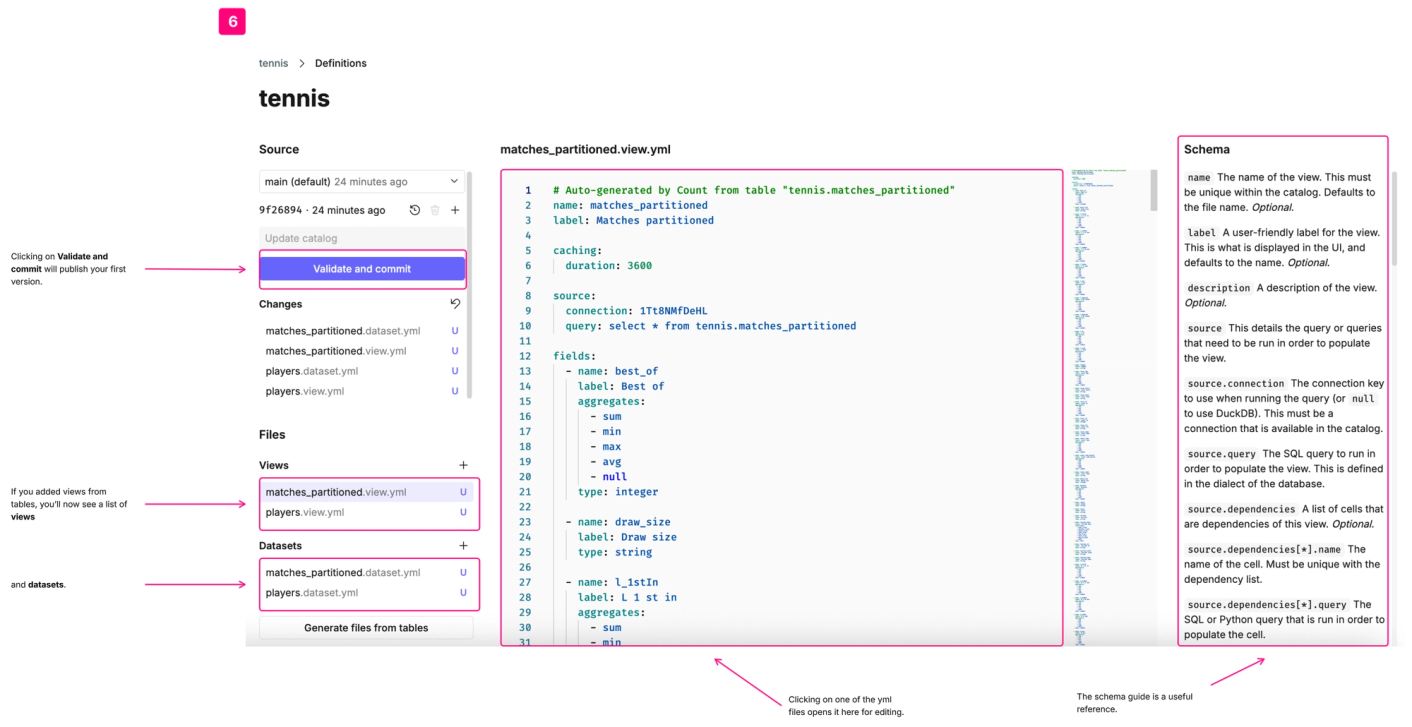Viewport: 1412px width, 727px height.
Task: Click the 'source.connection' schema entry
Action: (1284, 406)
